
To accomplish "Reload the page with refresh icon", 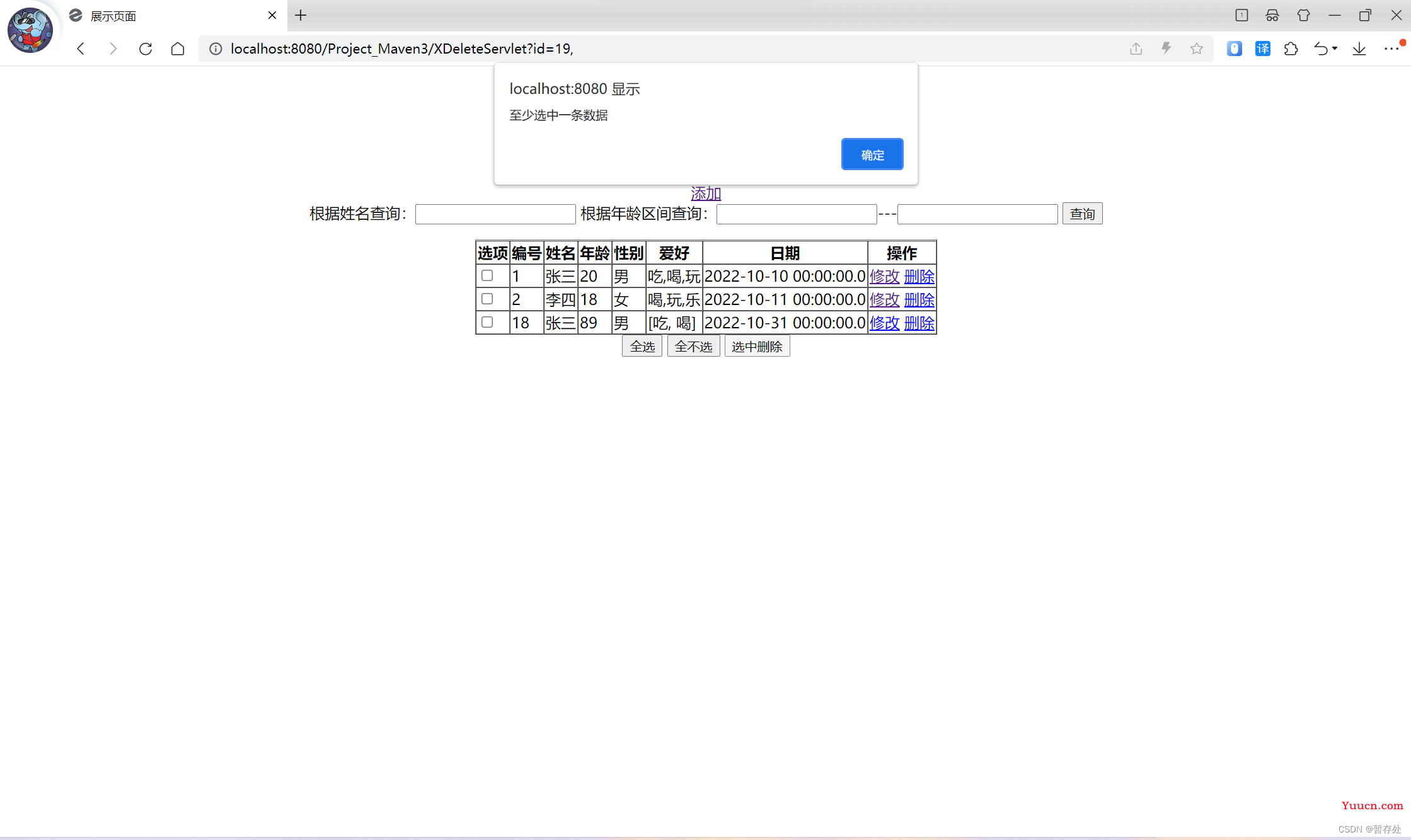I will [x=146, y=49].
